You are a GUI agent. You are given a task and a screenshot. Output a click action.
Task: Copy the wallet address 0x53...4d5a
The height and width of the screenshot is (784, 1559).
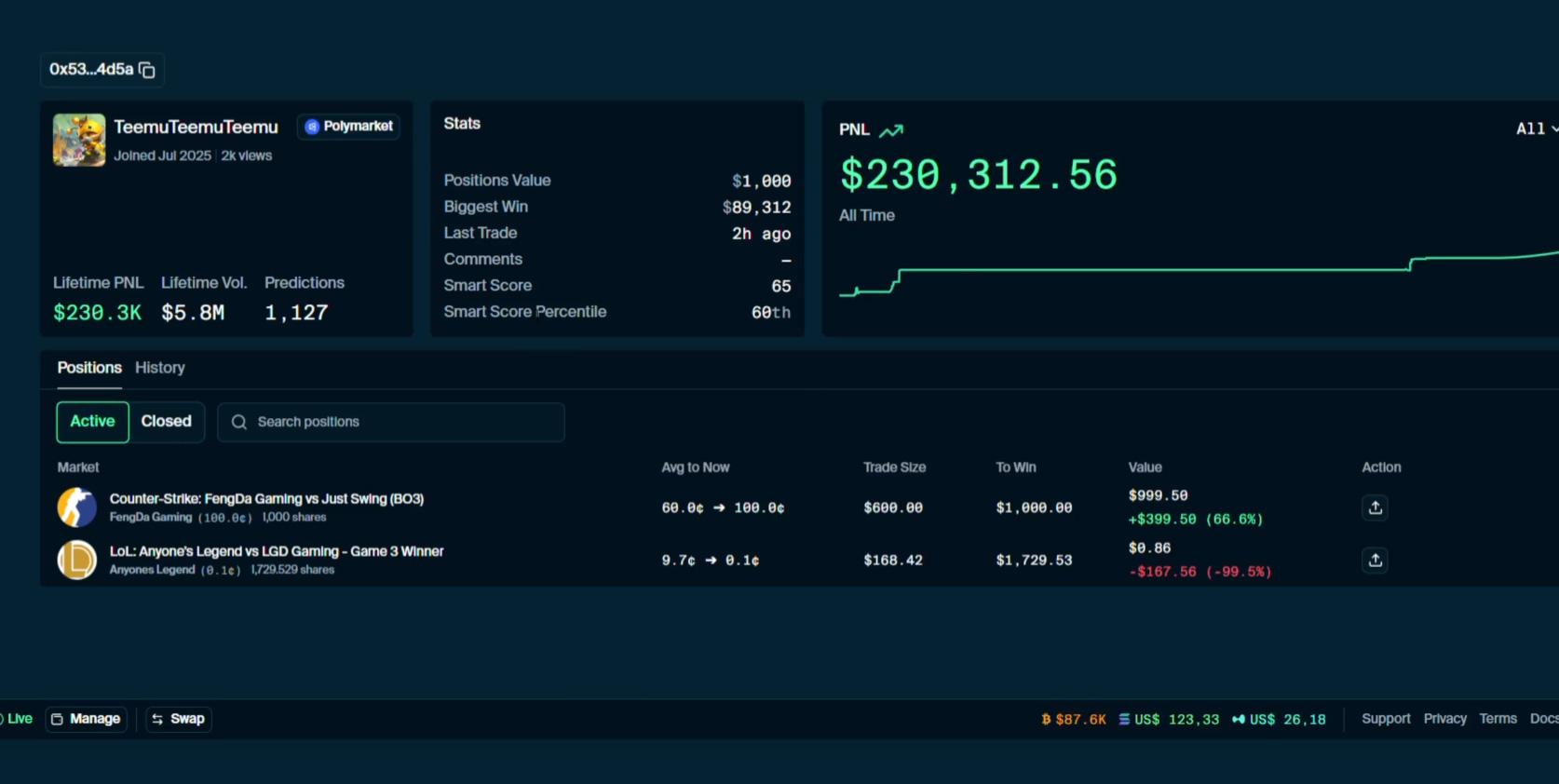147,70
